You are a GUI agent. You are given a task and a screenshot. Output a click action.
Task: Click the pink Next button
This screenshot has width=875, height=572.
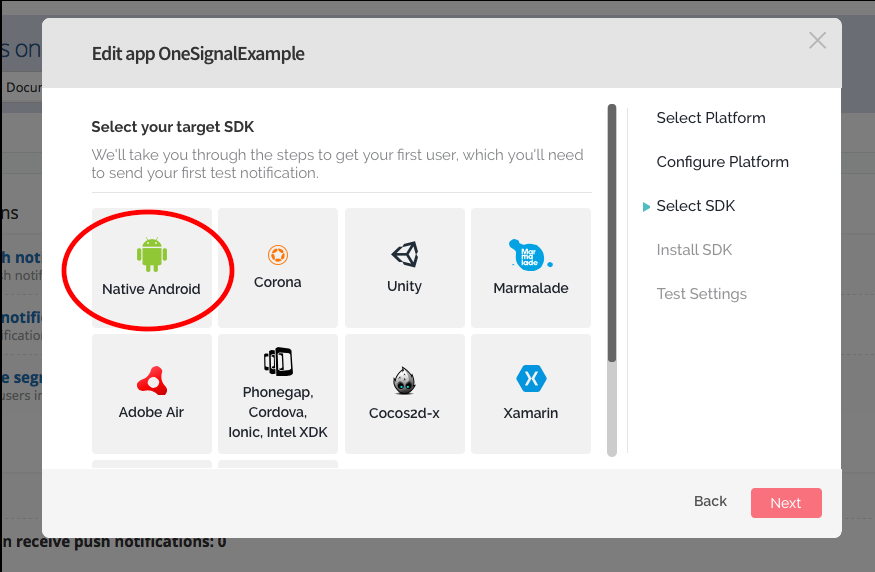(x=786, y=503)
